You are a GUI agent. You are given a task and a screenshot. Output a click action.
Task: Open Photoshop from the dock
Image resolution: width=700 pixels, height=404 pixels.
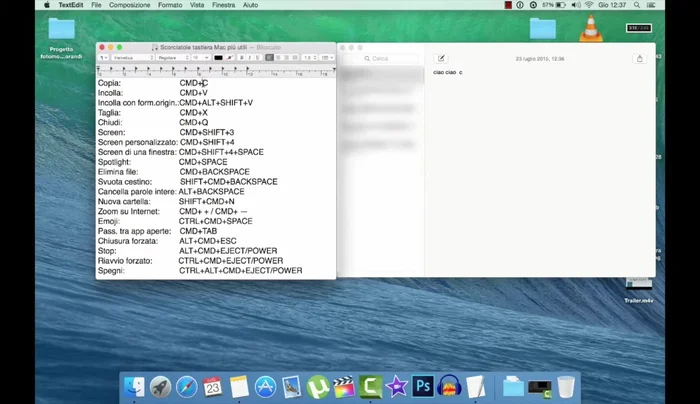(423, 386)
